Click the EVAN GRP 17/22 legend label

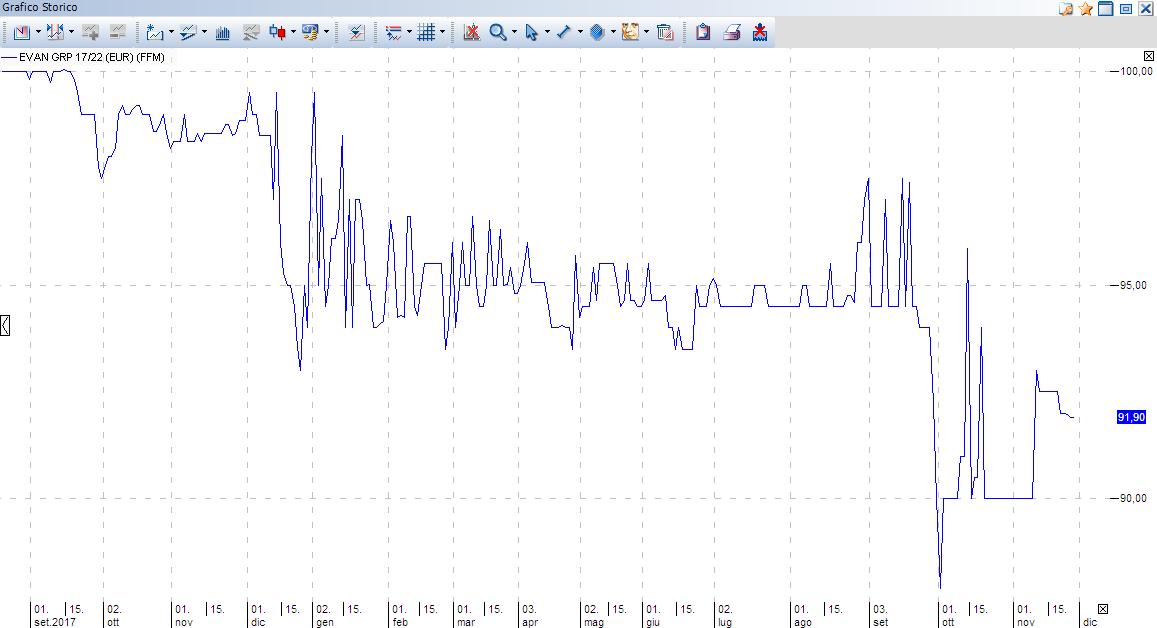click(x=91, y=58)
